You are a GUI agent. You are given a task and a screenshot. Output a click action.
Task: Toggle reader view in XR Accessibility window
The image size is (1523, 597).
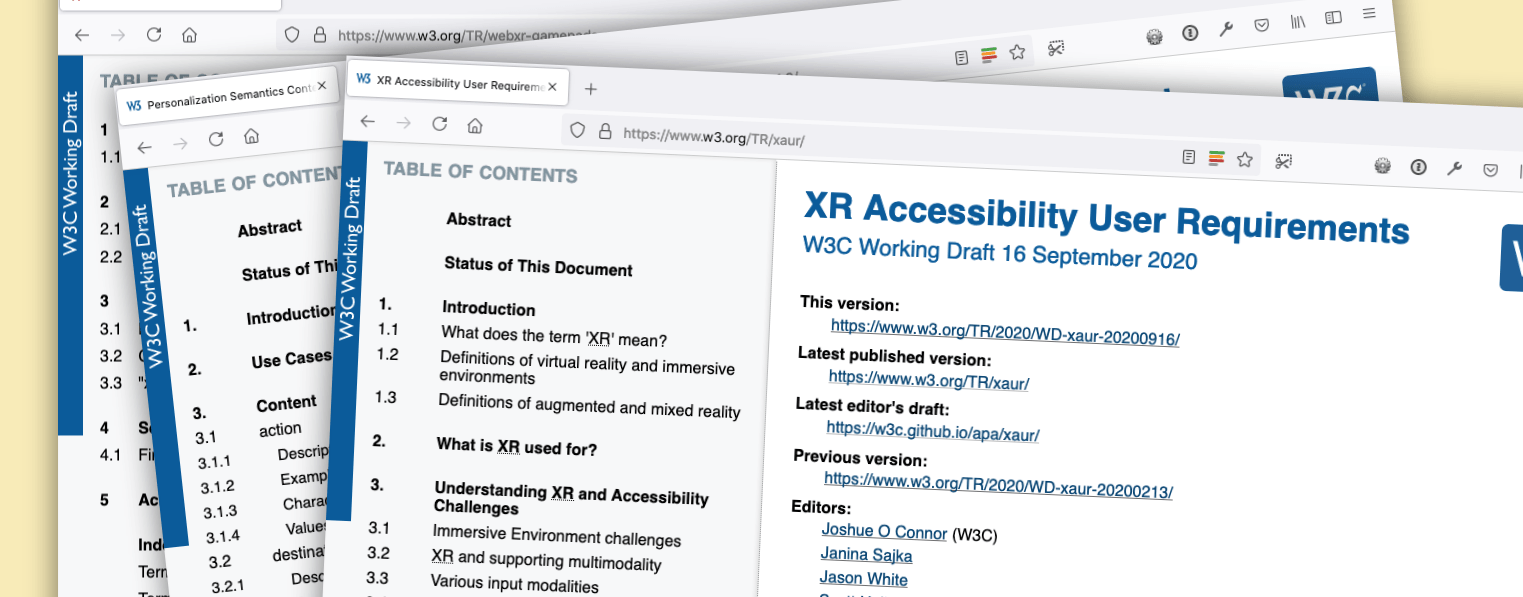1188,156
